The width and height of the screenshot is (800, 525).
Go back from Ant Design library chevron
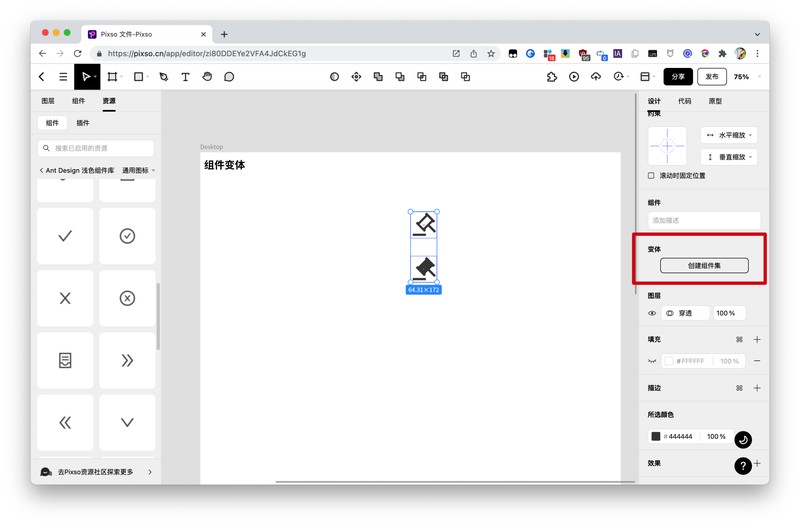(41, 170)
